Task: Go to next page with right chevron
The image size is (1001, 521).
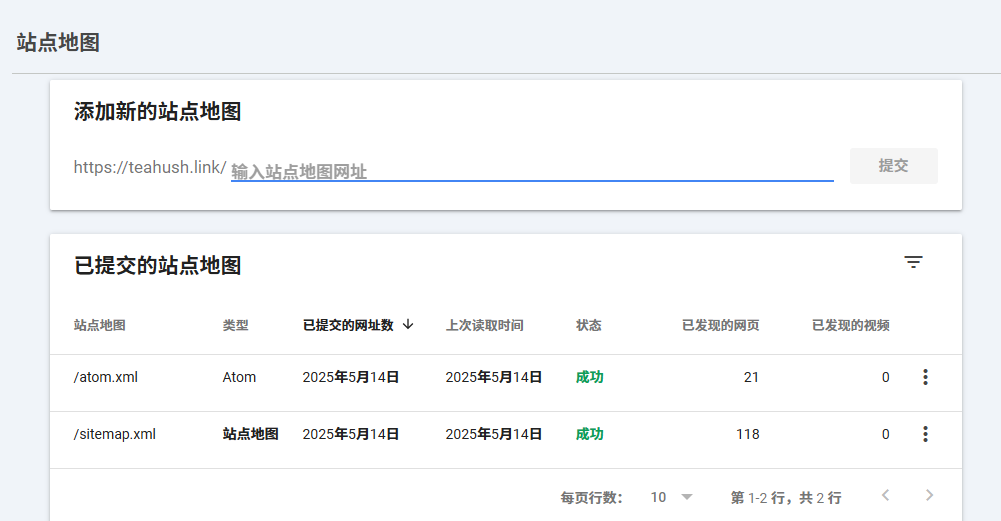Action: tap(930, 495)
